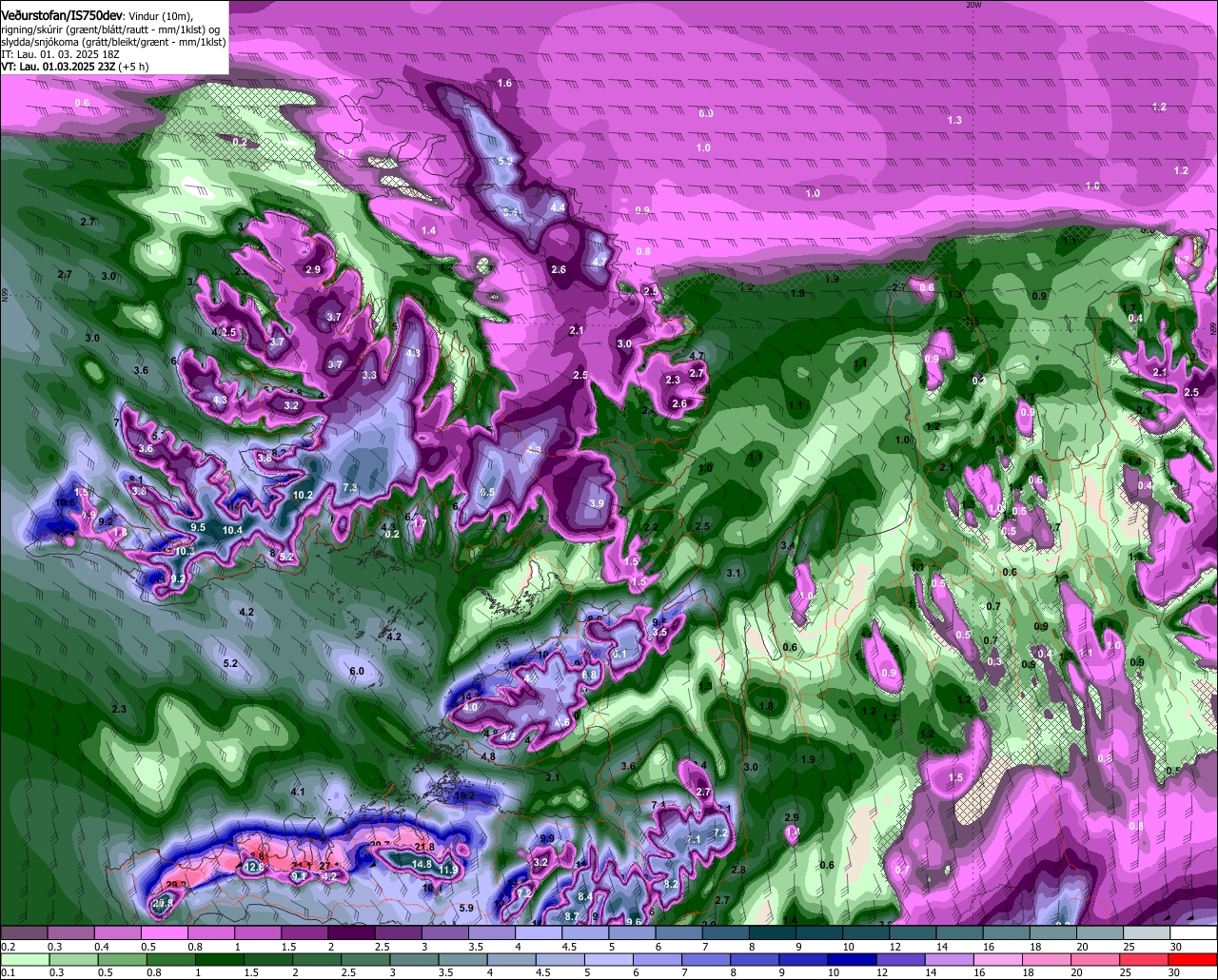1218x980 pixels.
Task: Pick the navy swatch labeled 10 in bottom legend row
Action: 850,959
